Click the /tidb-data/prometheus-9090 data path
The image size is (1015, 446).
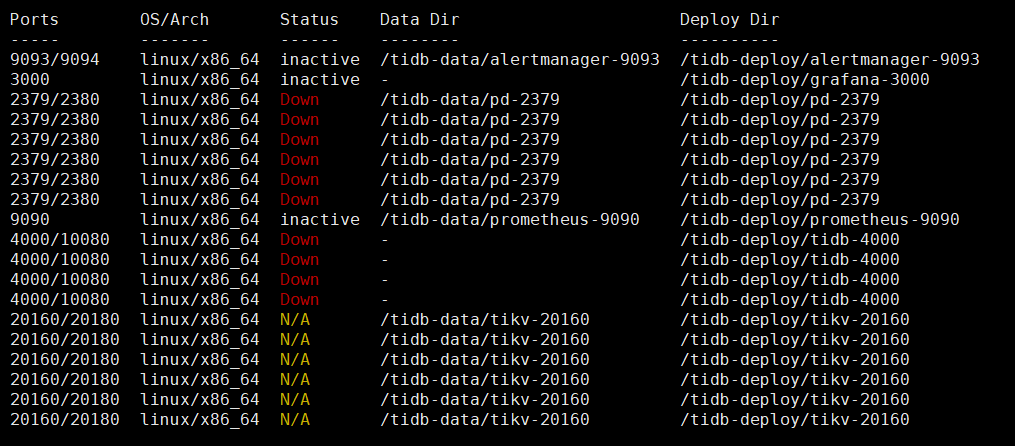pyautogui.click(x=509, y=219)
